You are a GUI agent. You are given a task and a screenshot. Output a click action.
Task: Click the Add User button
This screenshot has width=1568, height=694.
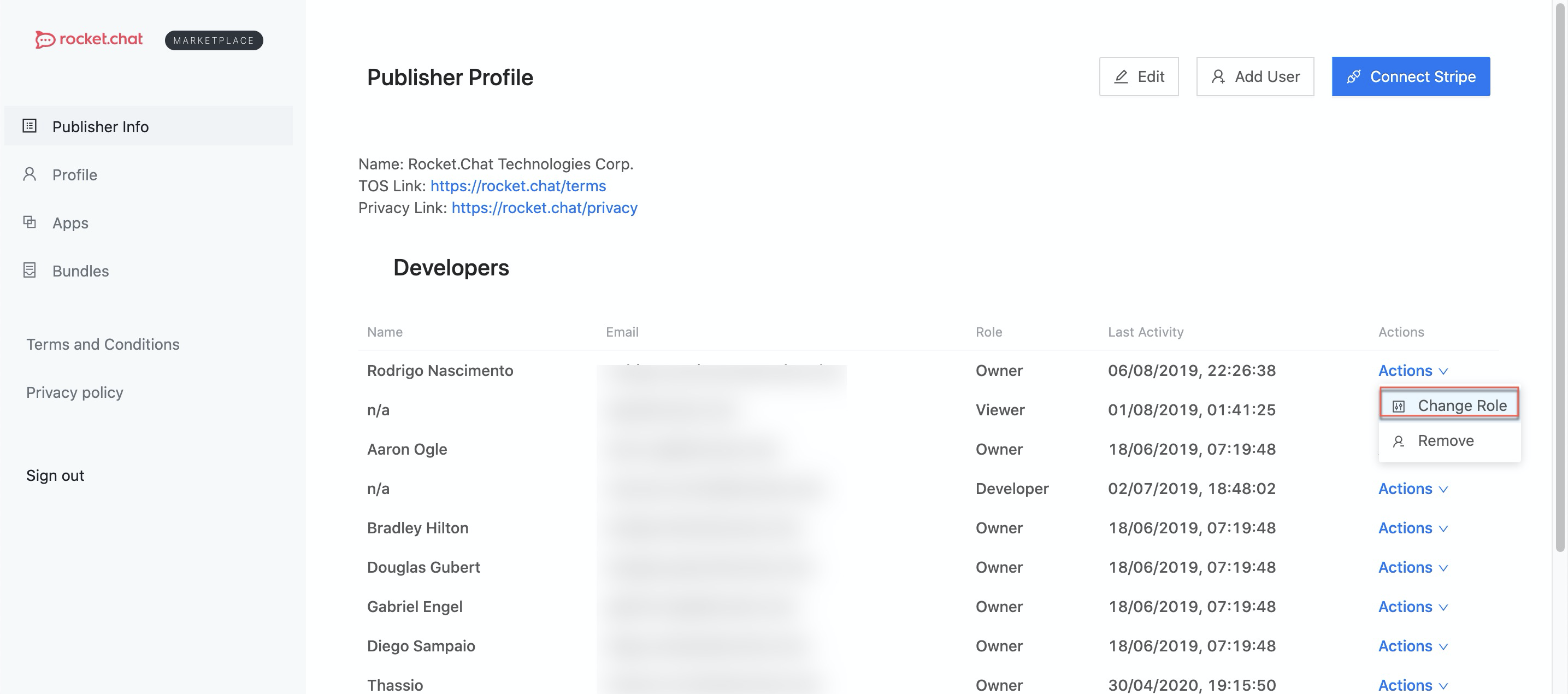tap(1254, 77)
